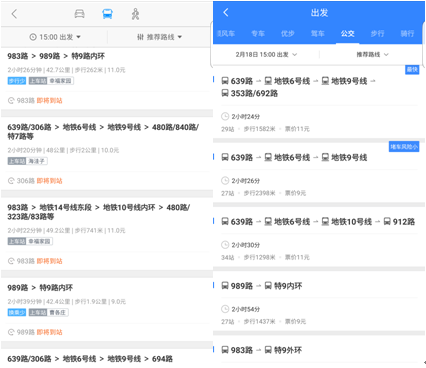Viewport: 426px width, 368px height.
Task: Click the 2小时26分 duration clock icon
Action: click(225, 180)
